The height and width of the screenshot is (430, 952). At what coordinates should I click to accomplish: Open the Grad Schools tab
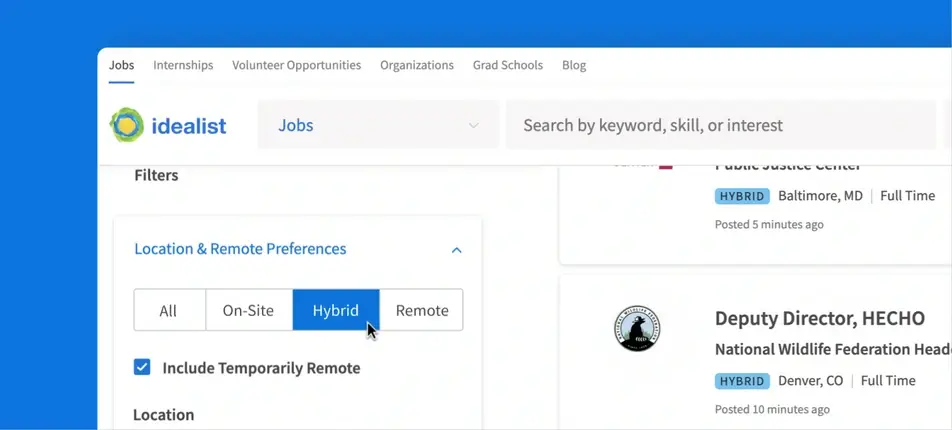[508, 65]
